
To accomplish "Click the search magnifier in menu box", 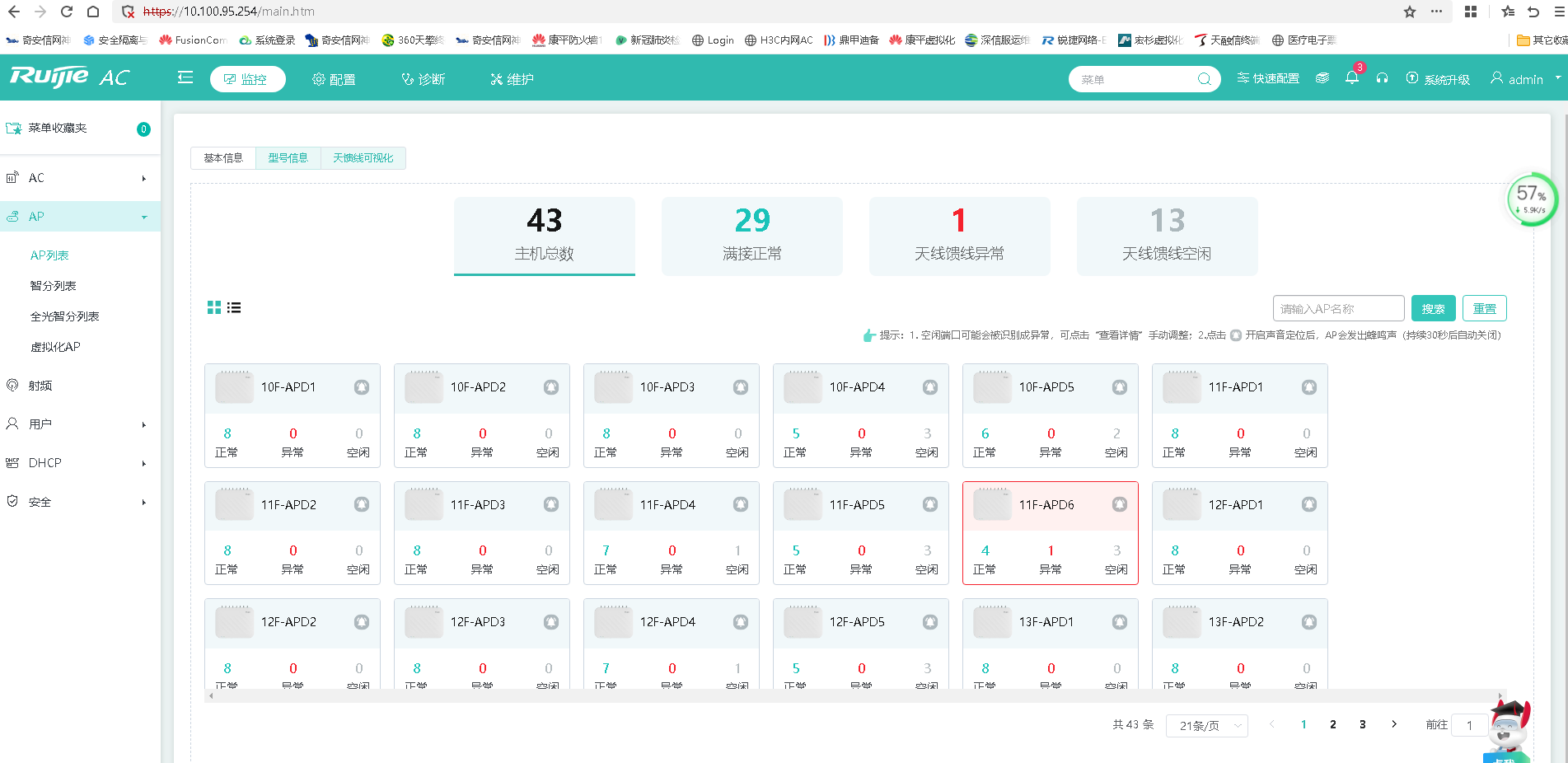I will 1204,79.
